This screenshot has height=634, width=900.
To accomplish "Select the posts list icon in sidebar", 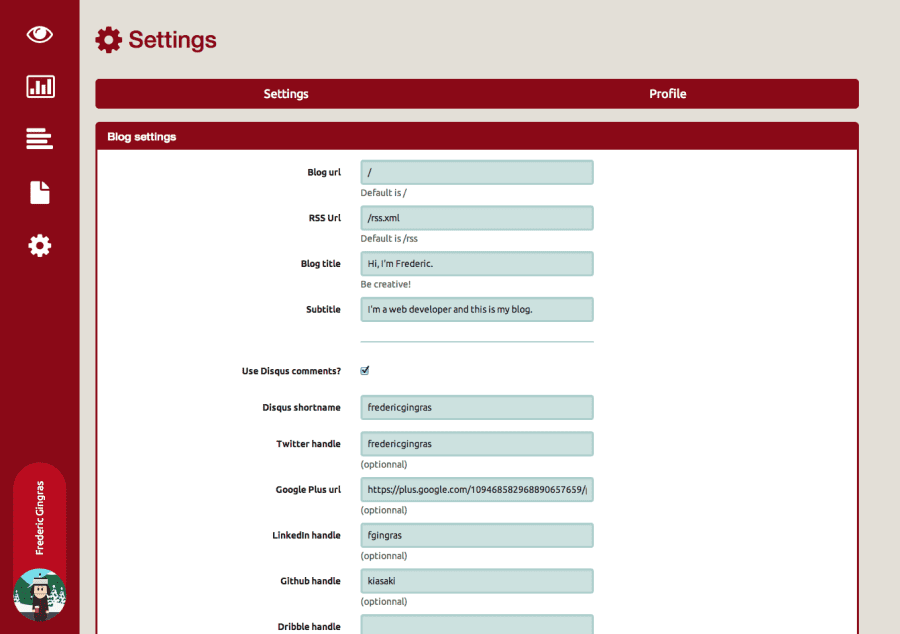I will (39, 139).
